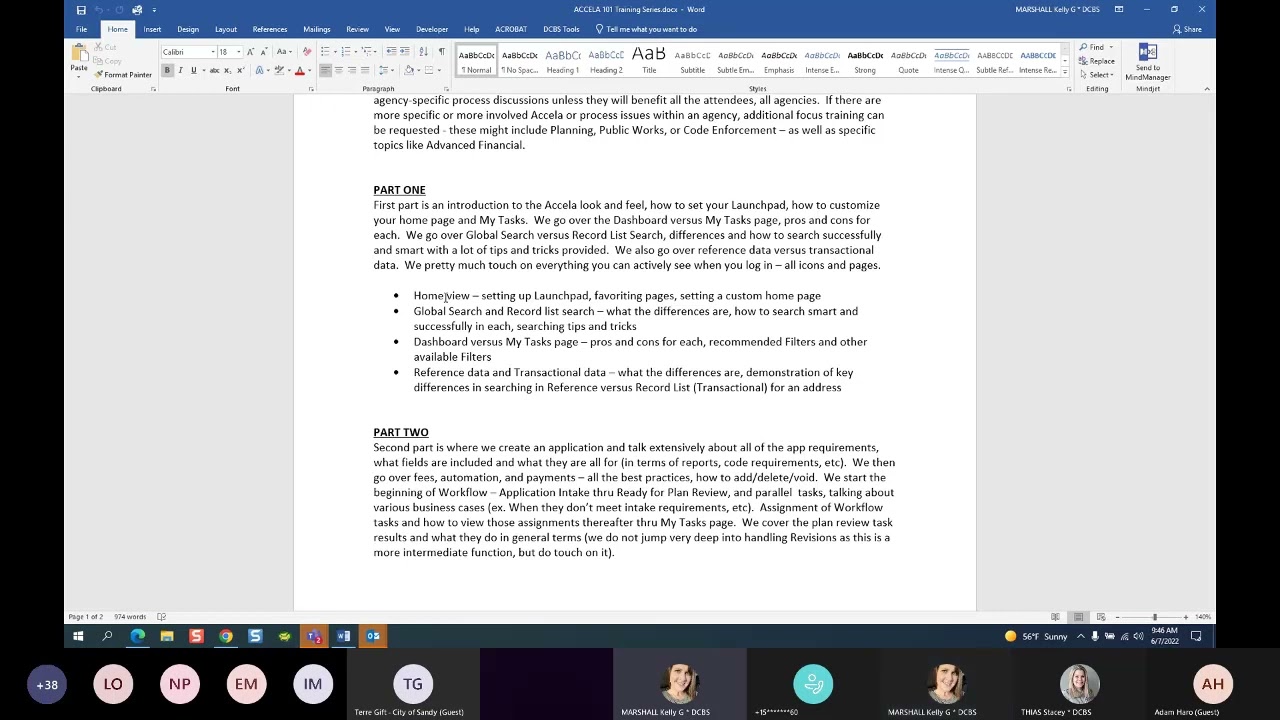
Task: Click the 974 words count
Action: (x=130, y=617)
